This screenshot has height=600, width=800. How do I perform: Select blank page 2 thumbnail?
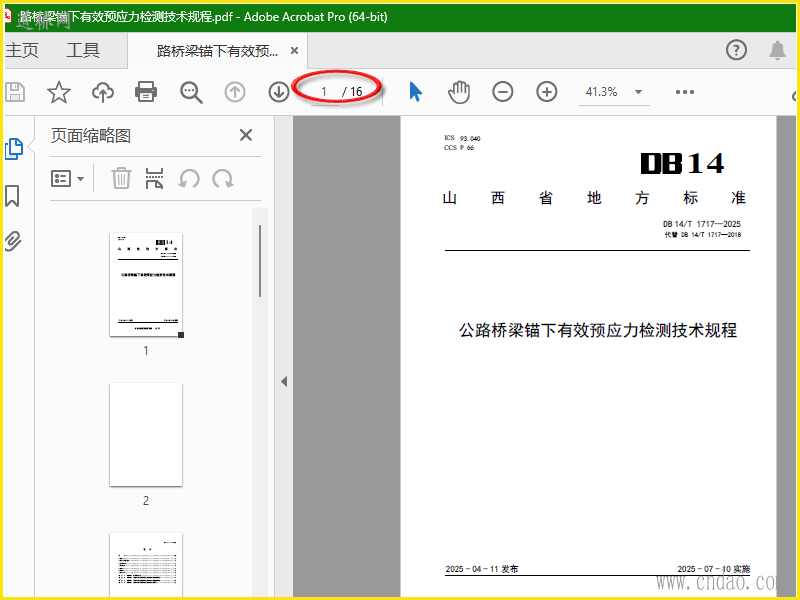(146, 434)
